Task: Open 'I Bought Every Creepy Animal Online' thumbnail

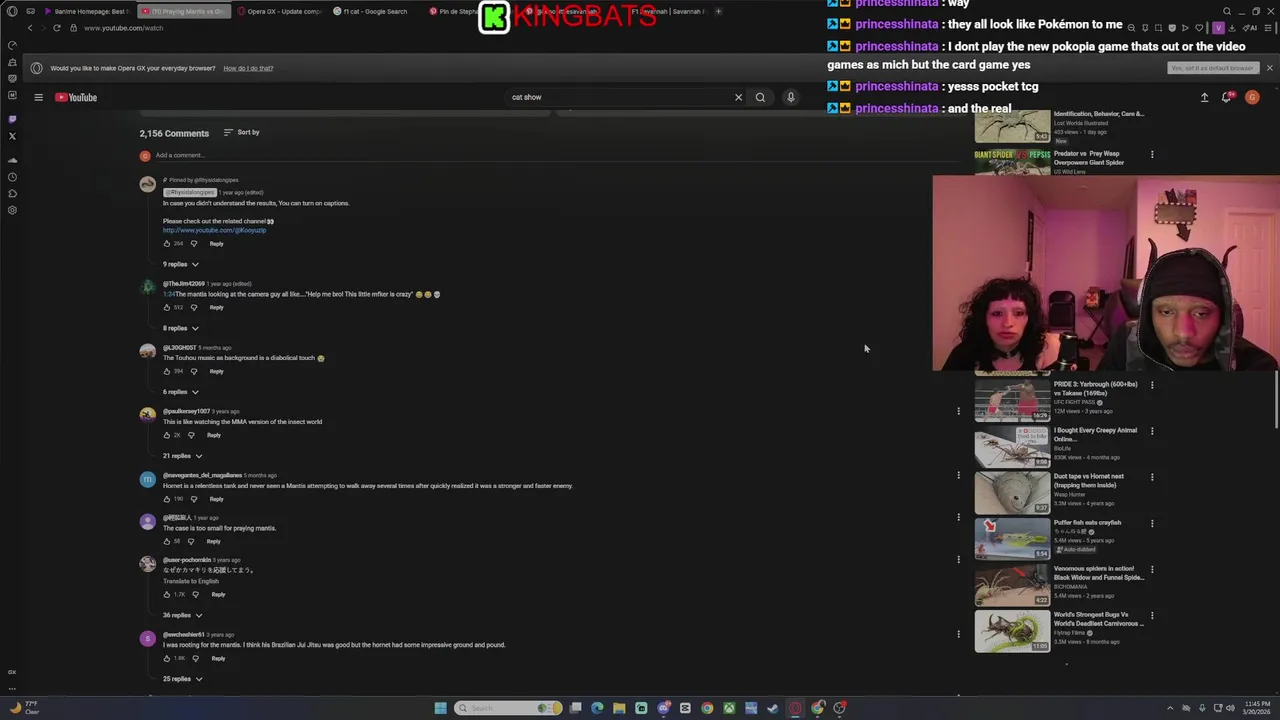Action: tap(1012, 447)
